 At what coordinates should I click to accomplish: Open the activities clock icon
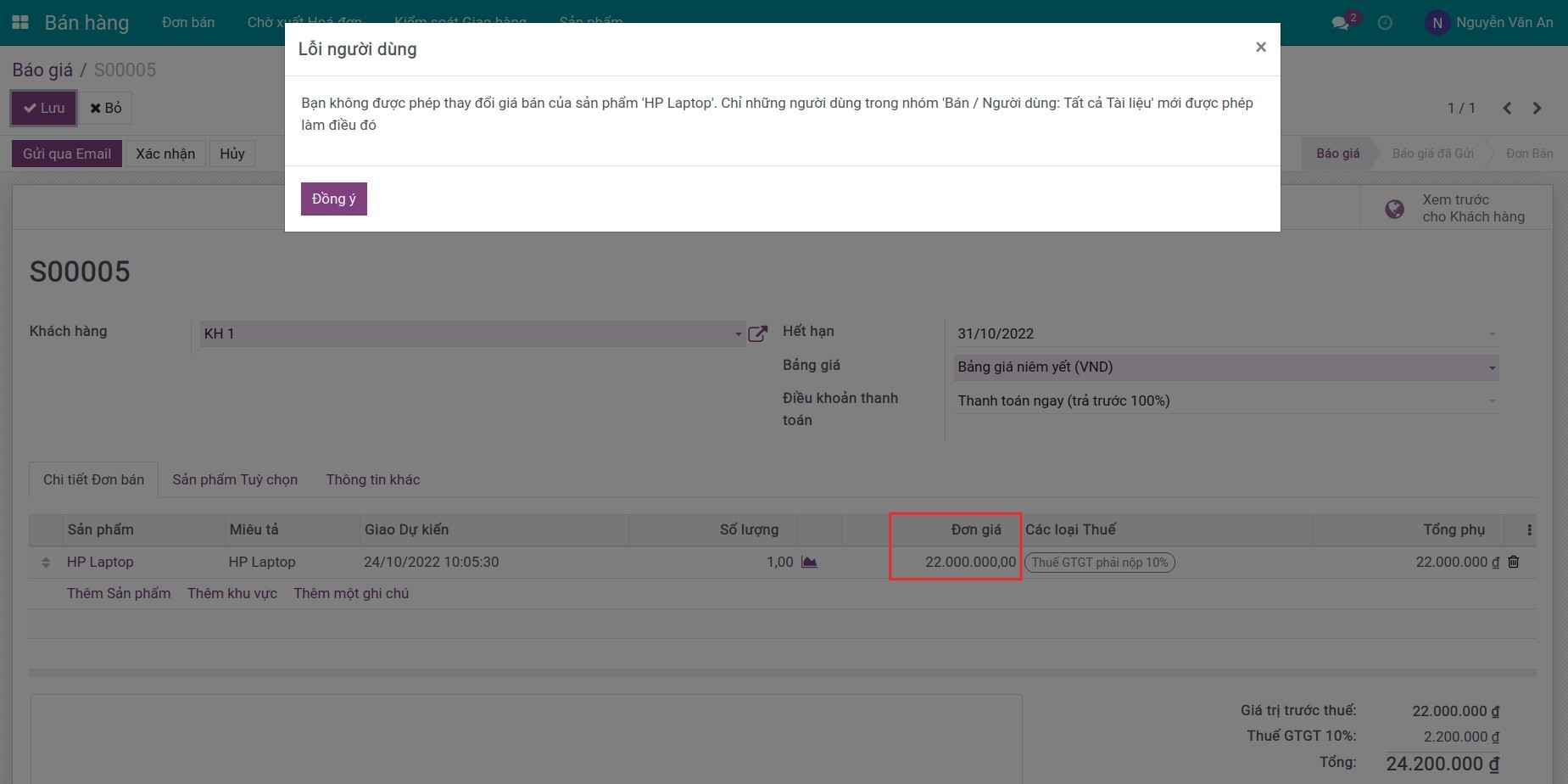(1385, 23)
